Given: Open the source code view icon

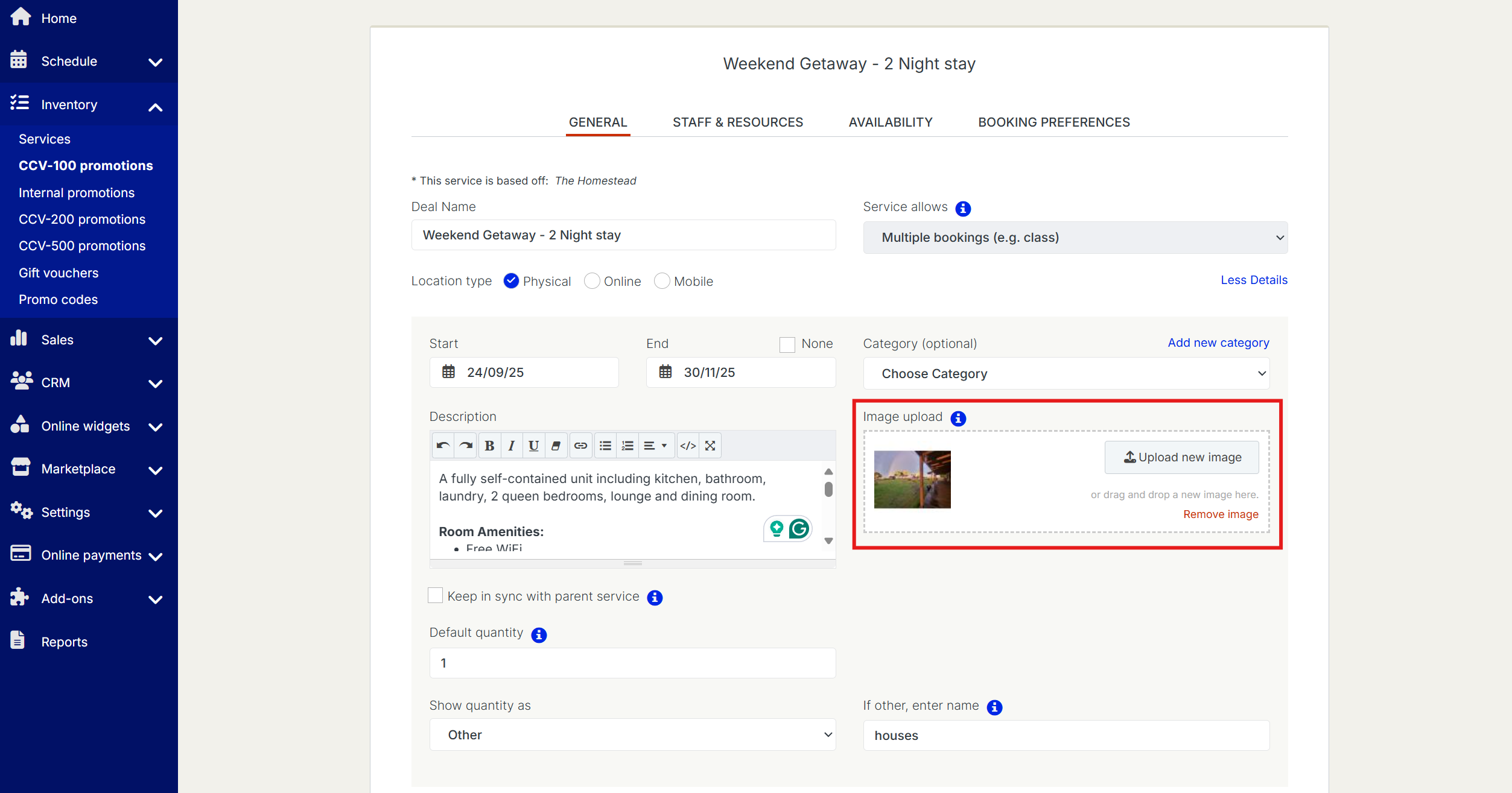Looking at the screenshot, I should (688, 446).
